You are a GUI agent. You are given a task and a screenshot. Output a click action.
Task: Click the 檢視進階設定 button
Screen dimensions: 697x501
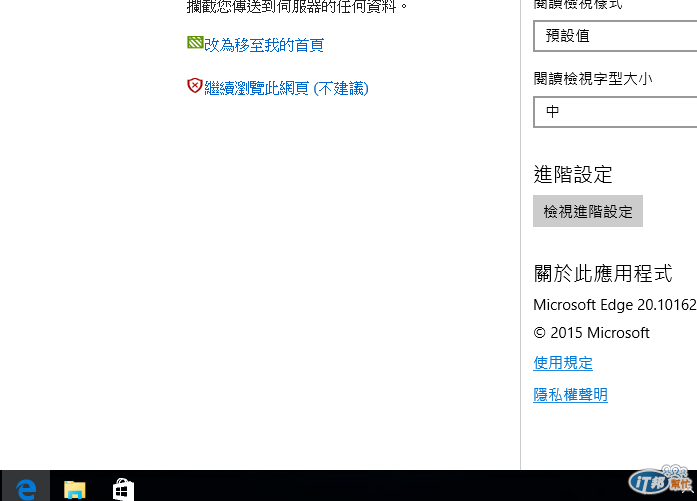[x=588, y=211]
